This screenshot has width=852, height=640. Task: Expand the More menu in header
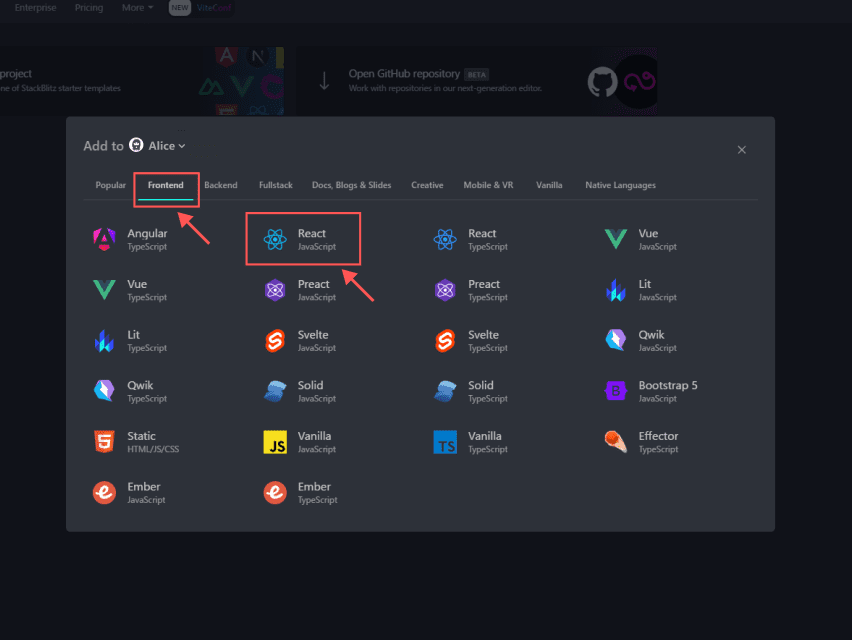point(137,8)
